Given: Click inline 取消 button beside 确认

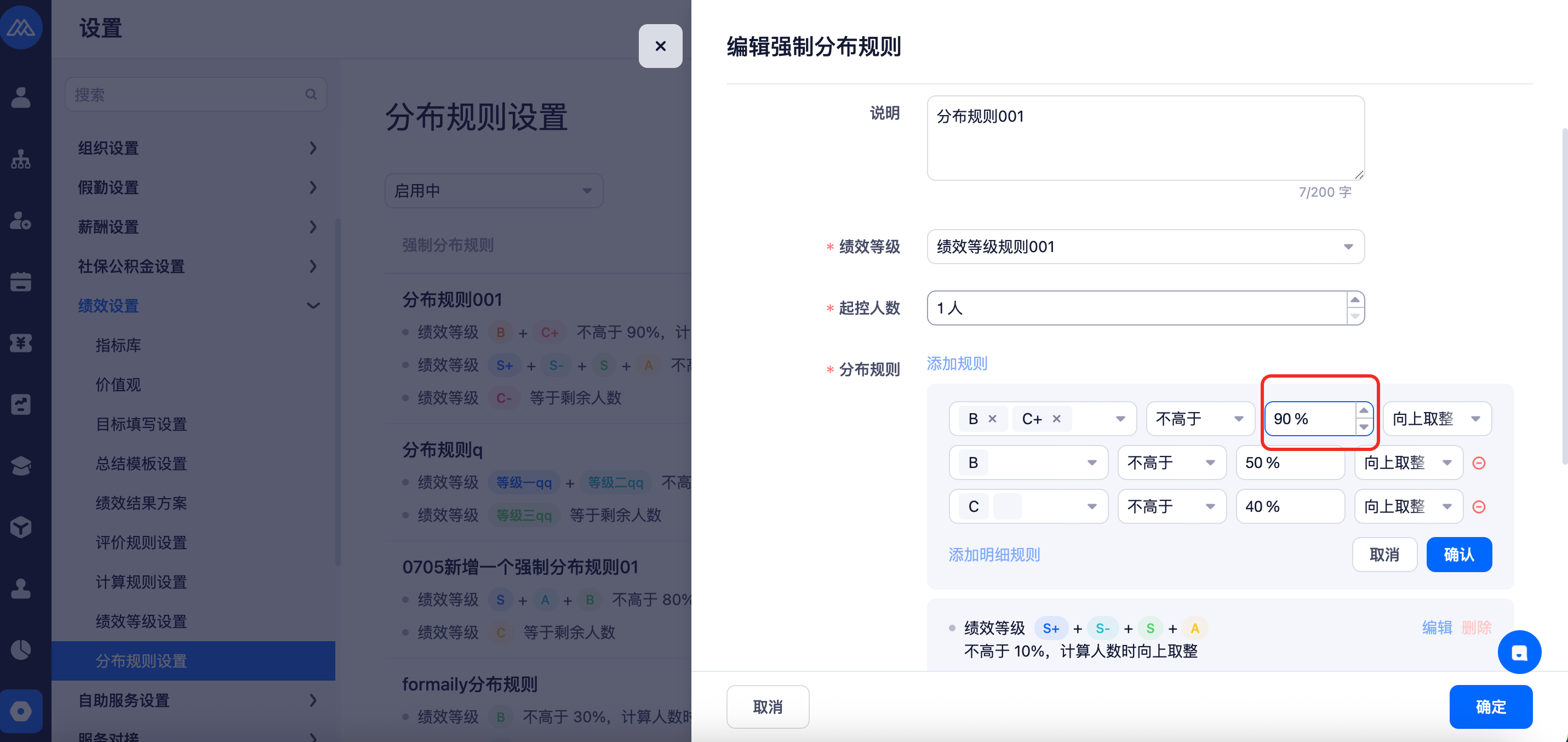Looking at the screenshot, I should [x=1385, y=555].
